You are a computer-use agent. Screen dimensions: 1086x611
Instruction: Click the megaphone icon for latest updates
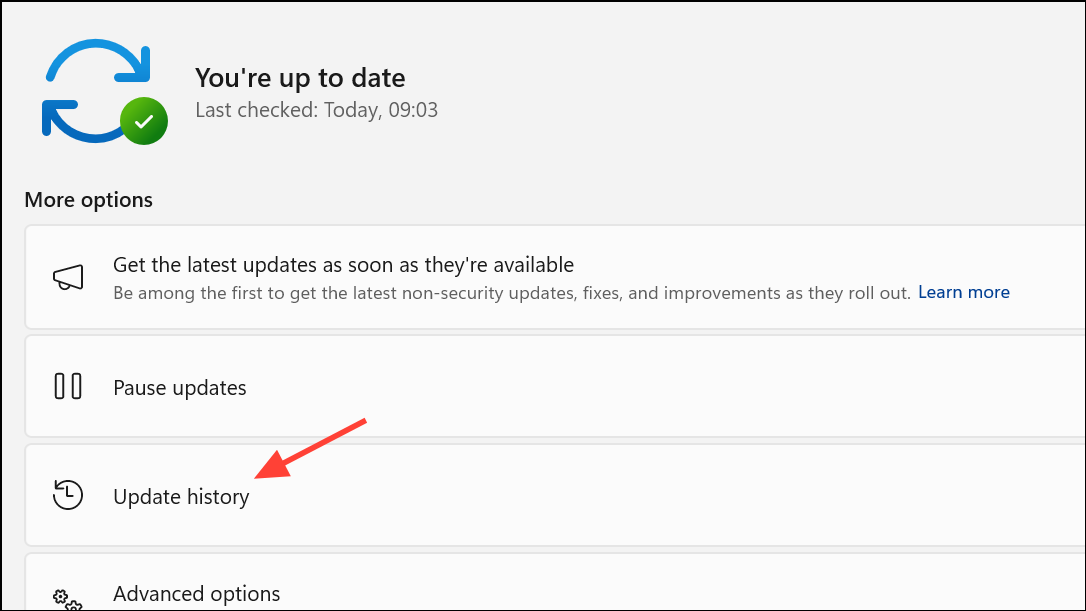pyautogui.click(x=68, y=277)
